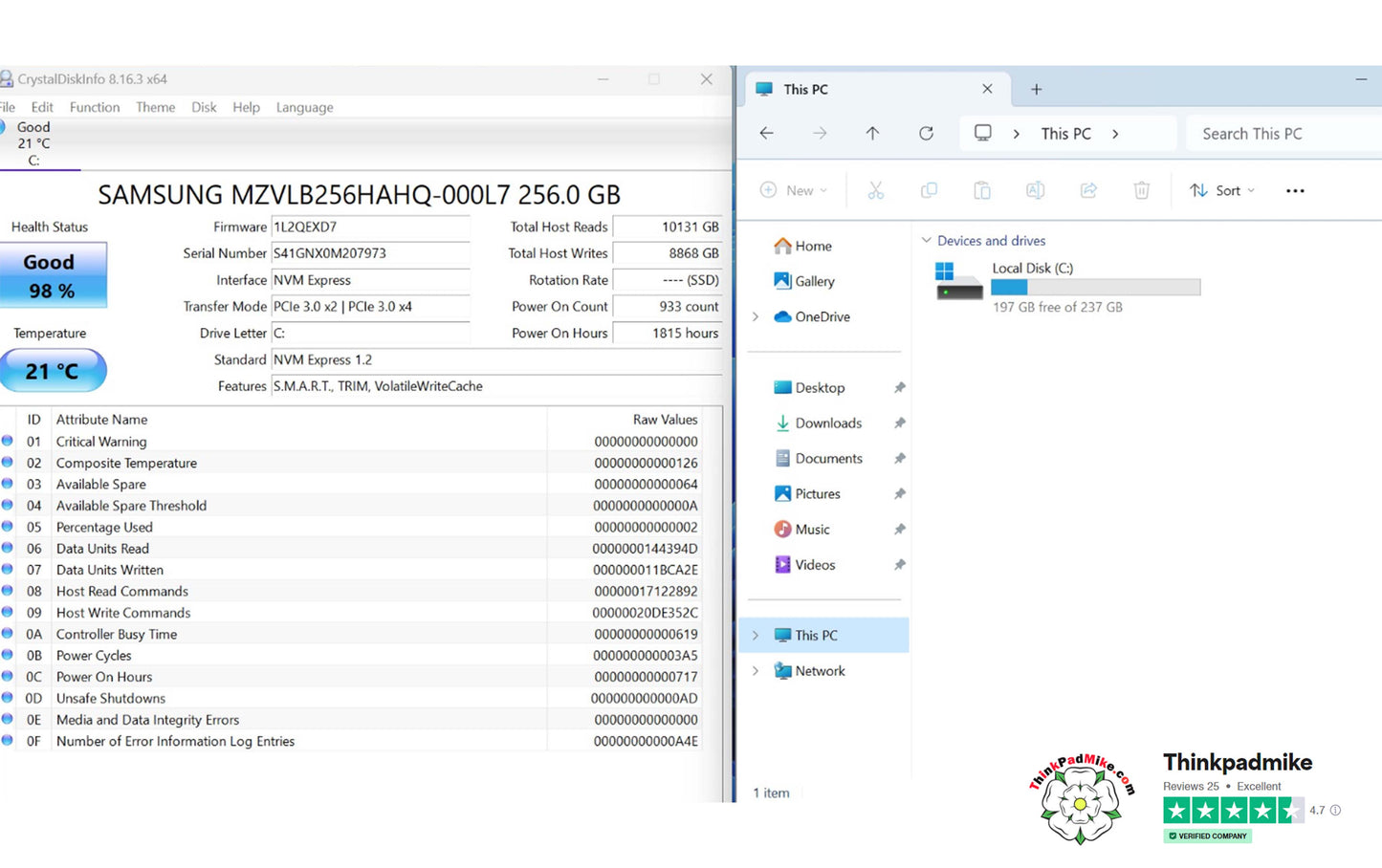Open the Edit menu in CrystalDiskInfo
The height and width of the screenshot is (868, 1382).
point(42,107)
